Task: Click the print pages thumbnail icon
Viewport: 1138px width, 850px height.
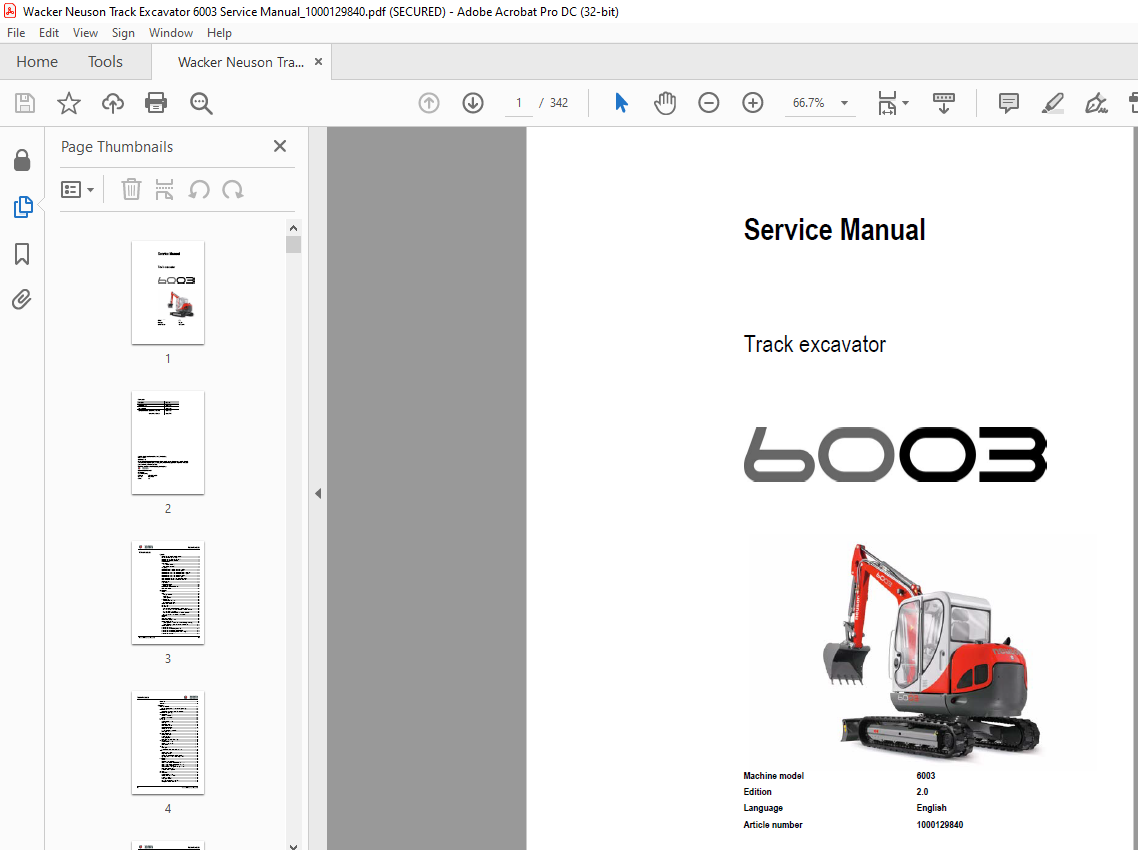Action: pos(165,189)
